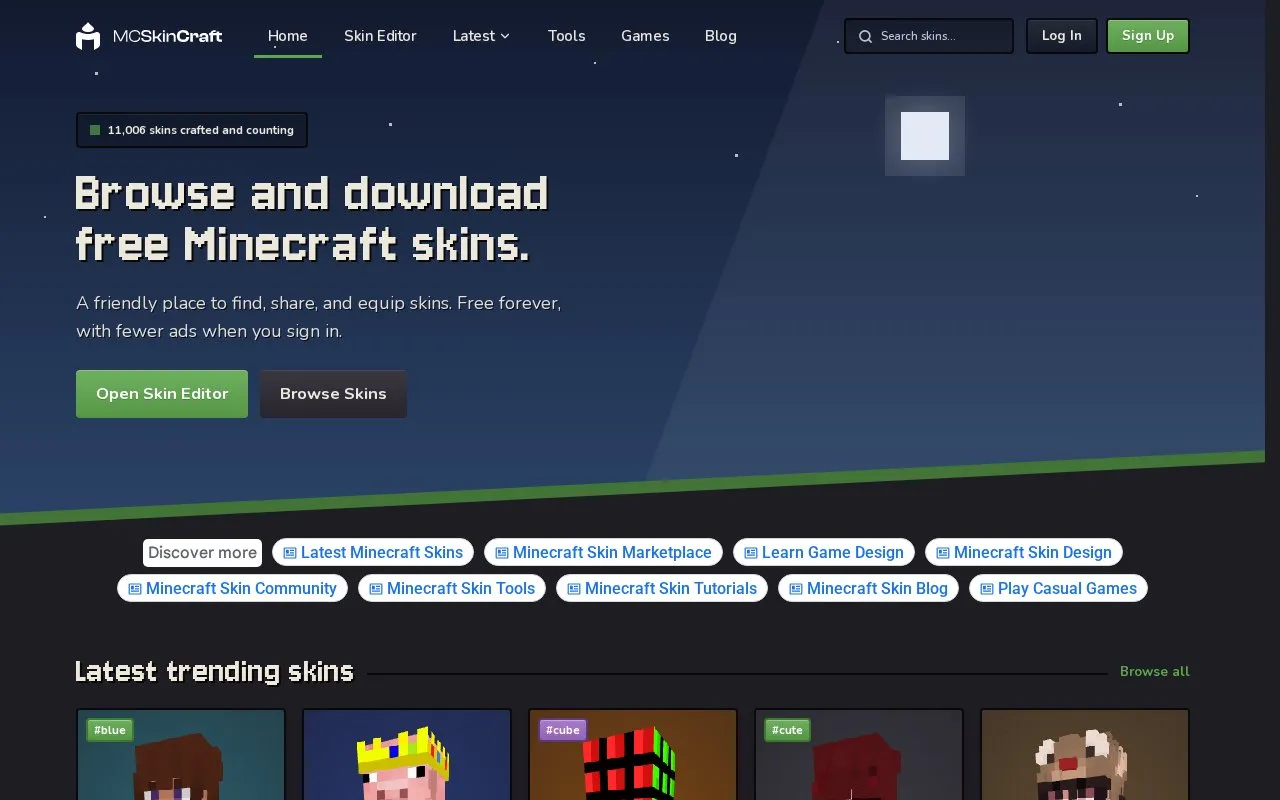Open Minecraft Skin Marketplace chip
Screen dimensions: 1280x800
point(603,552)
